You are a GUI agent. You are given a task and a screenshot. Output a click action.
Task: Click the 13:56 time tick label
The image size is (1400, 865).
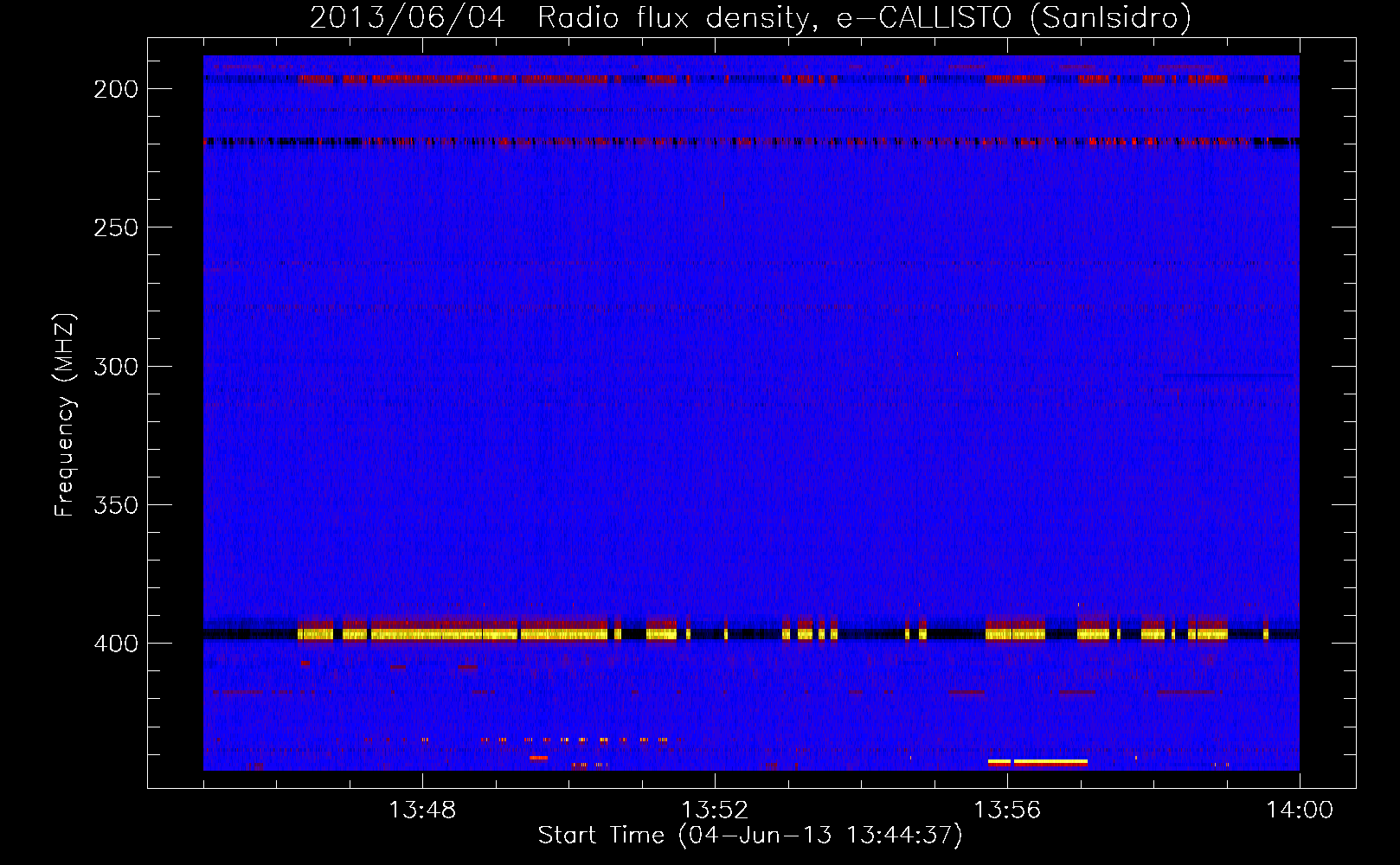(x=1007, y=811)
